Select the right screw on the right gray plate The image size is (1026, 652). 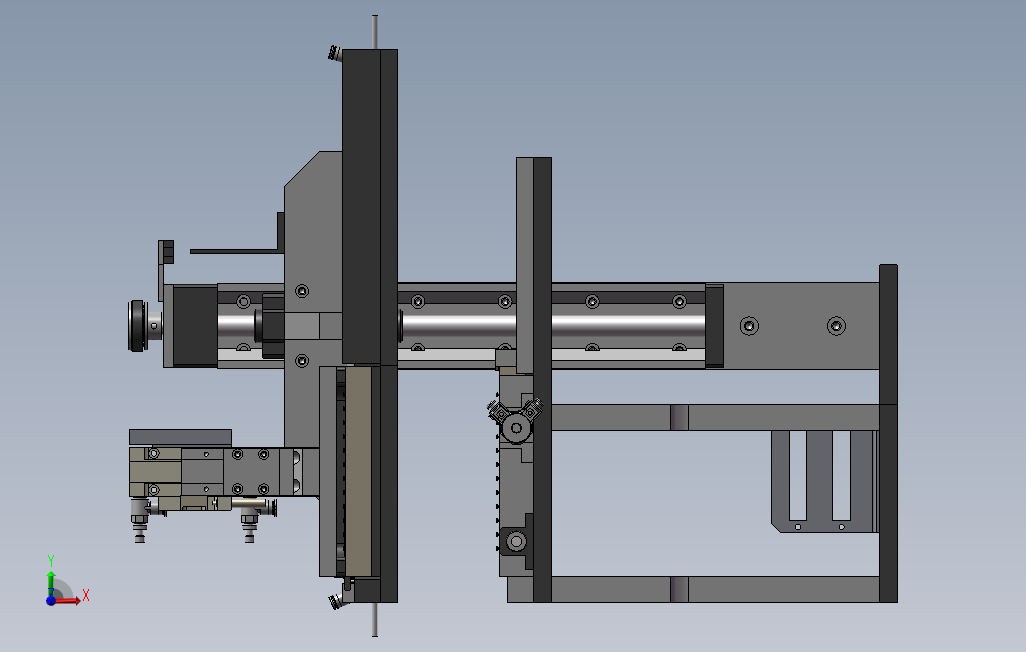click(836, 325)
